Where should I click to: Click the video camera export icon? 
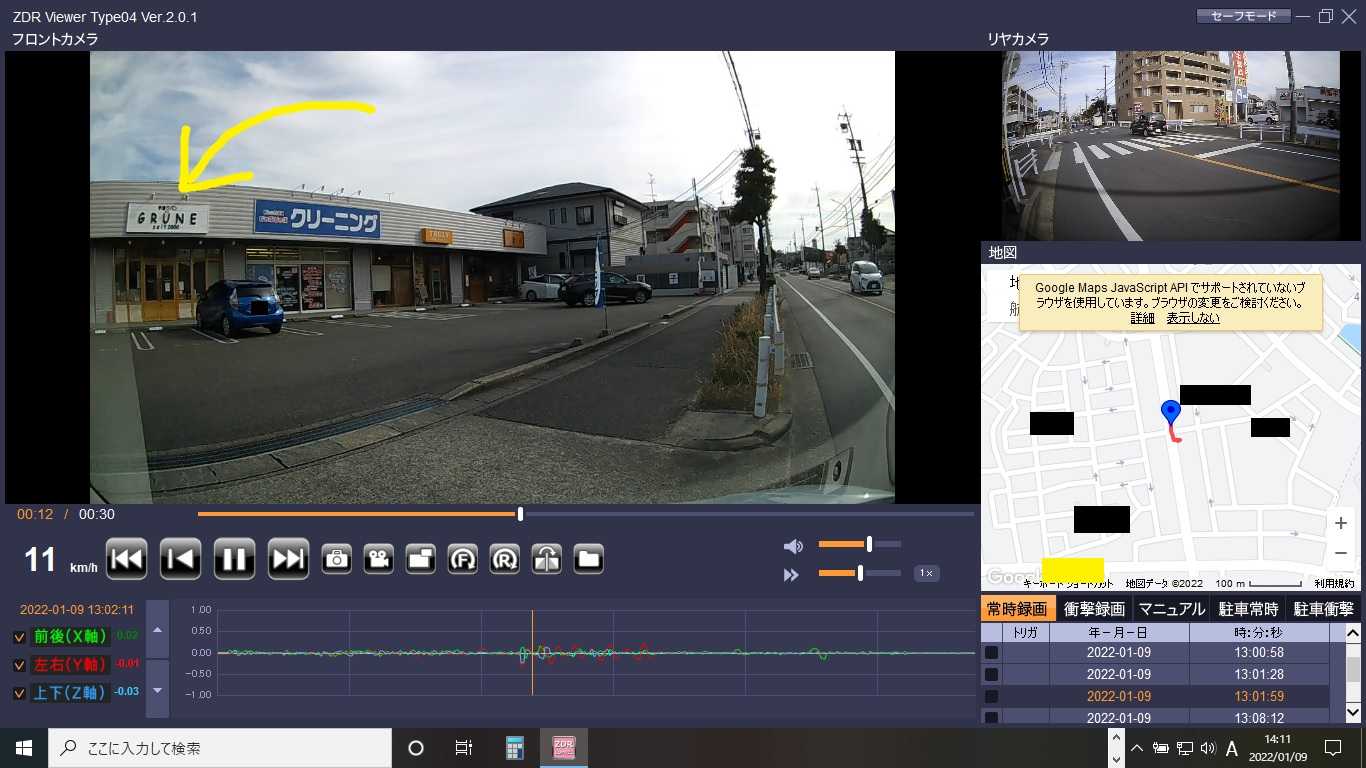pyautogui.click(x=378, y=559)
